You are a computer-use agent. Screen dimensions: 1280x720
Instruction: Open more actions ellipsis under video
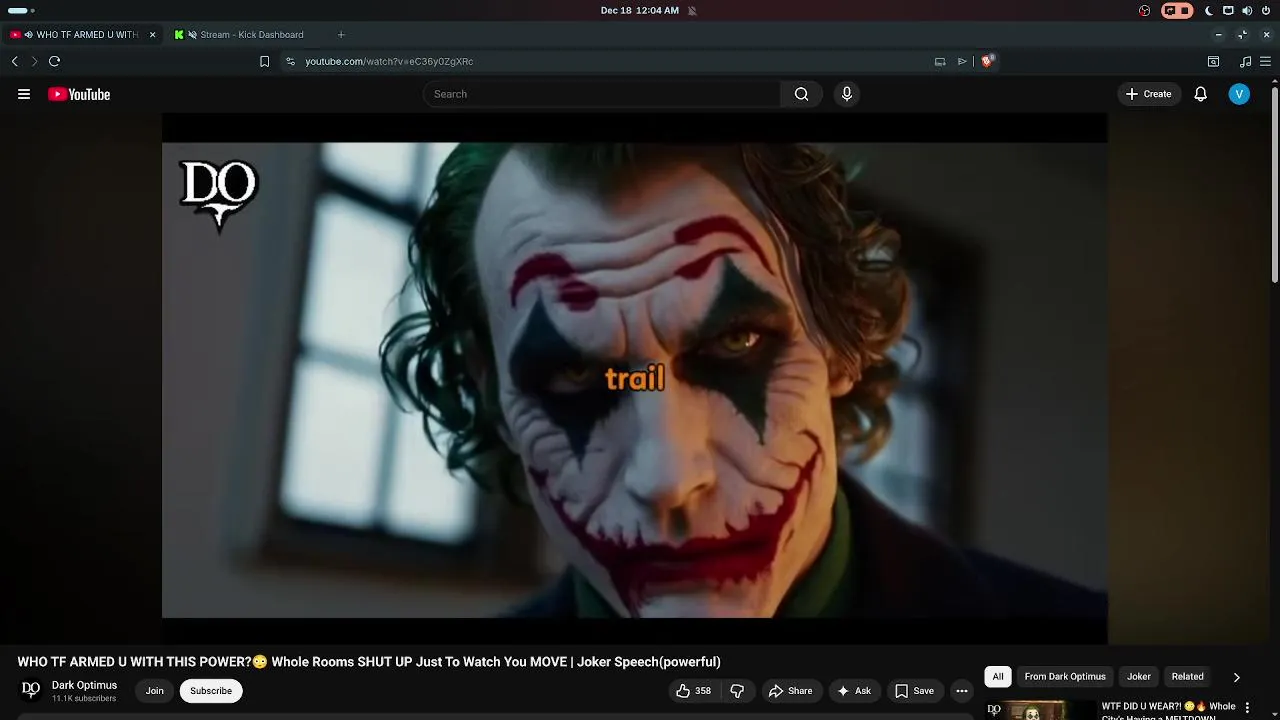[x=962, y=691]
